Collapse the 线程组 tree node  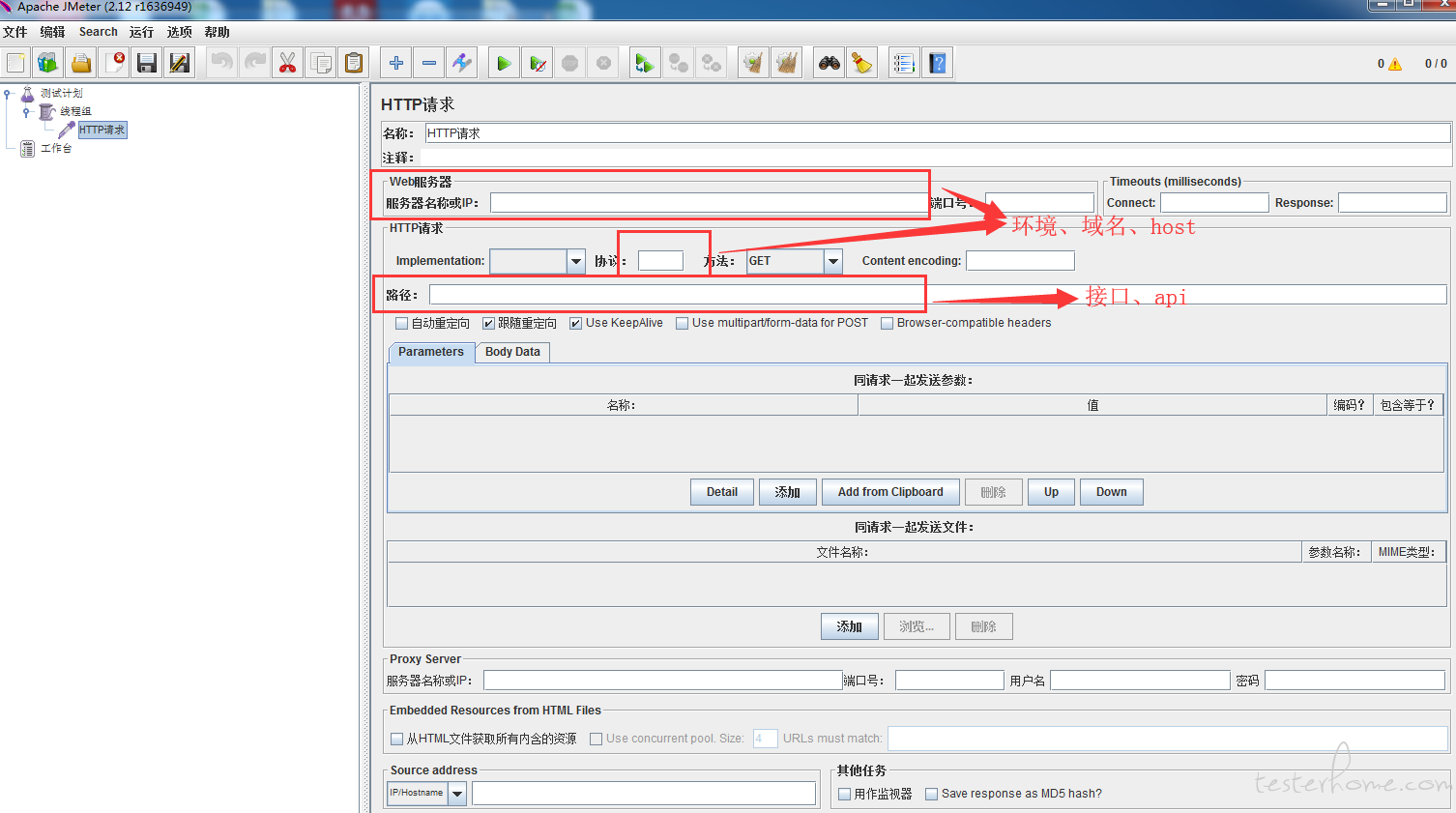tap(27, 112)
